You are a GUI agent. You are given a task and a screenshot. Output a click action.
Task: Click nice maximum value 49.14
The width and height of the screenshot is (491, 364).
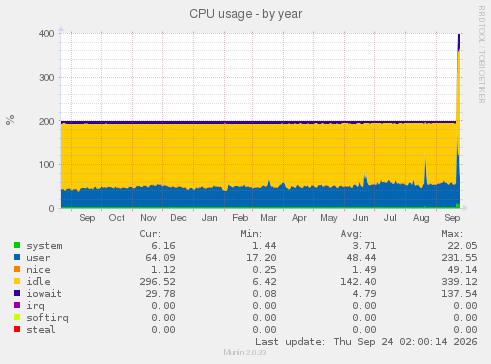click(x=462, y=270)
